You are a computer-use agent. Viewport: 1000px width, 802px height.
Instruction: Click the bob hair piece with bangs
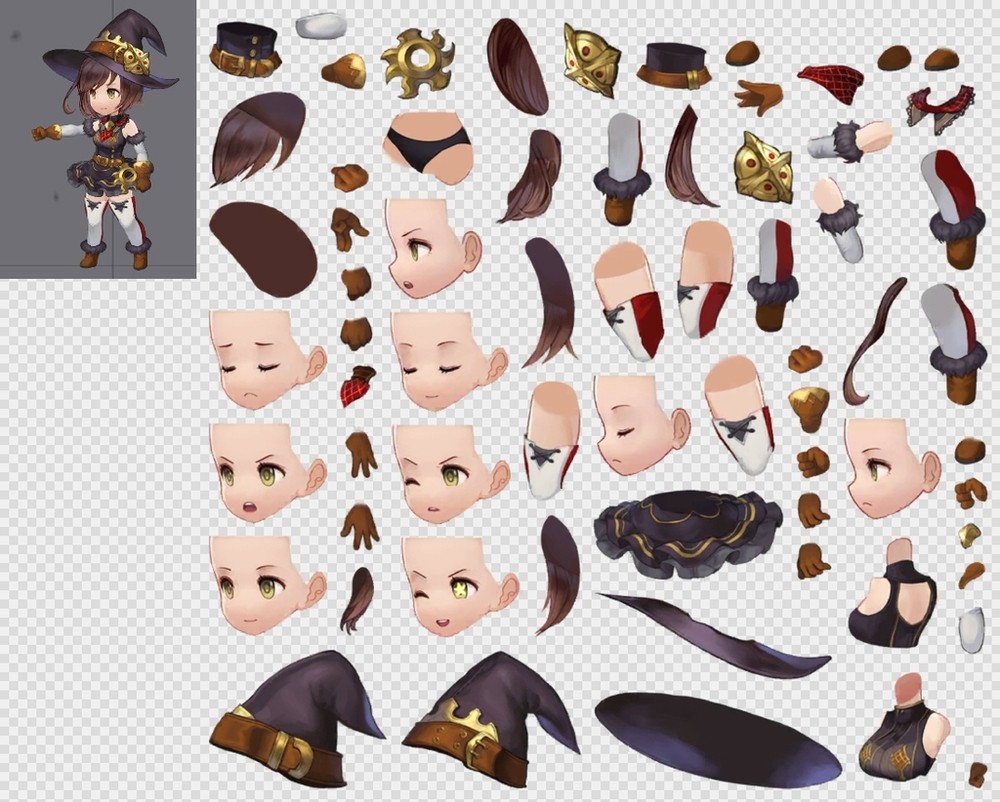click(x=258, y=138)
